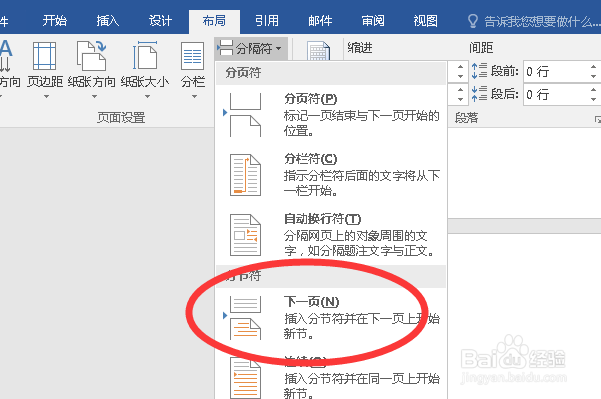Decrease the 段后 spacing with down arrow

(x=593, y=99)
